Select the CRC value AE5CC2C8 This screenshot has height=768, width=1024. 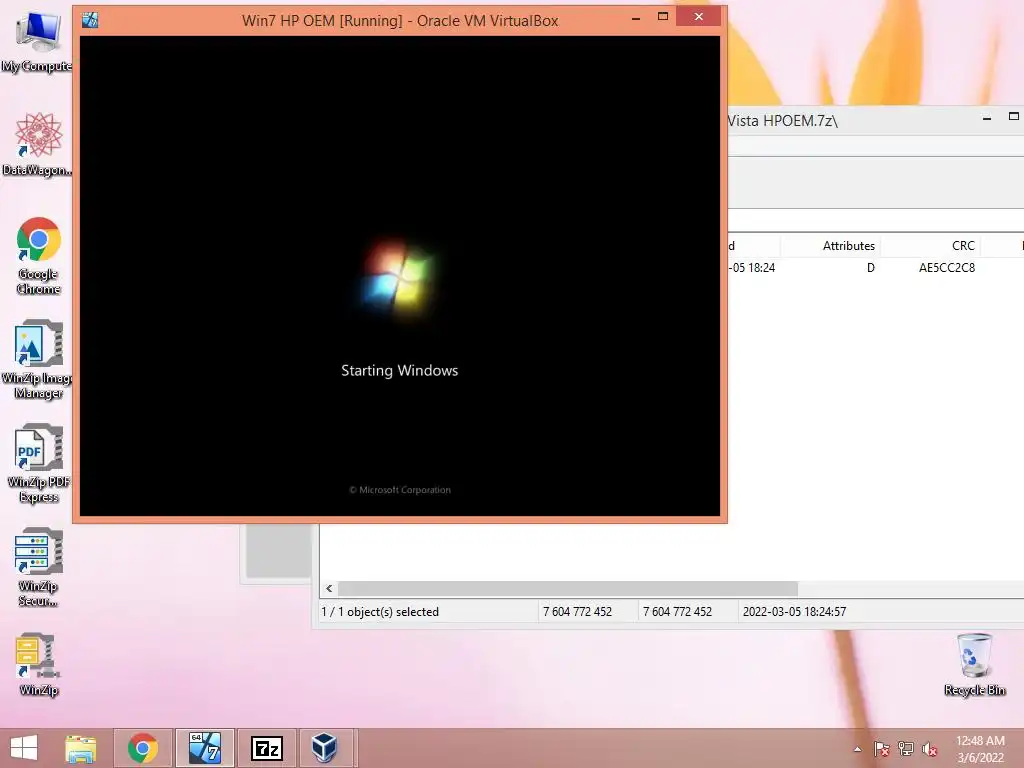pos(946,268)
